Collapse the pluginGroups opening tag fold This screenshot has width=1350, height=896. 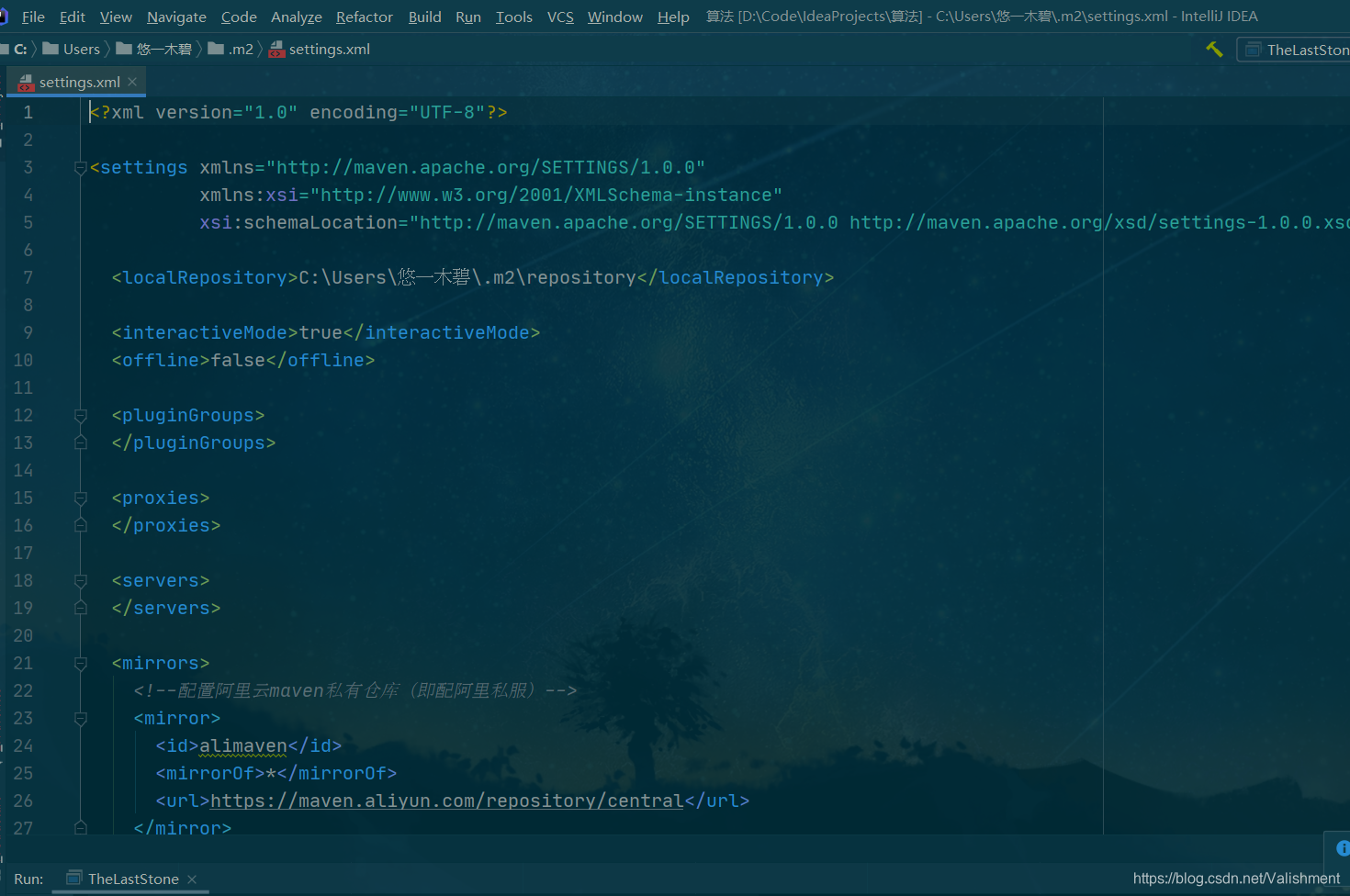coord(81,416)
